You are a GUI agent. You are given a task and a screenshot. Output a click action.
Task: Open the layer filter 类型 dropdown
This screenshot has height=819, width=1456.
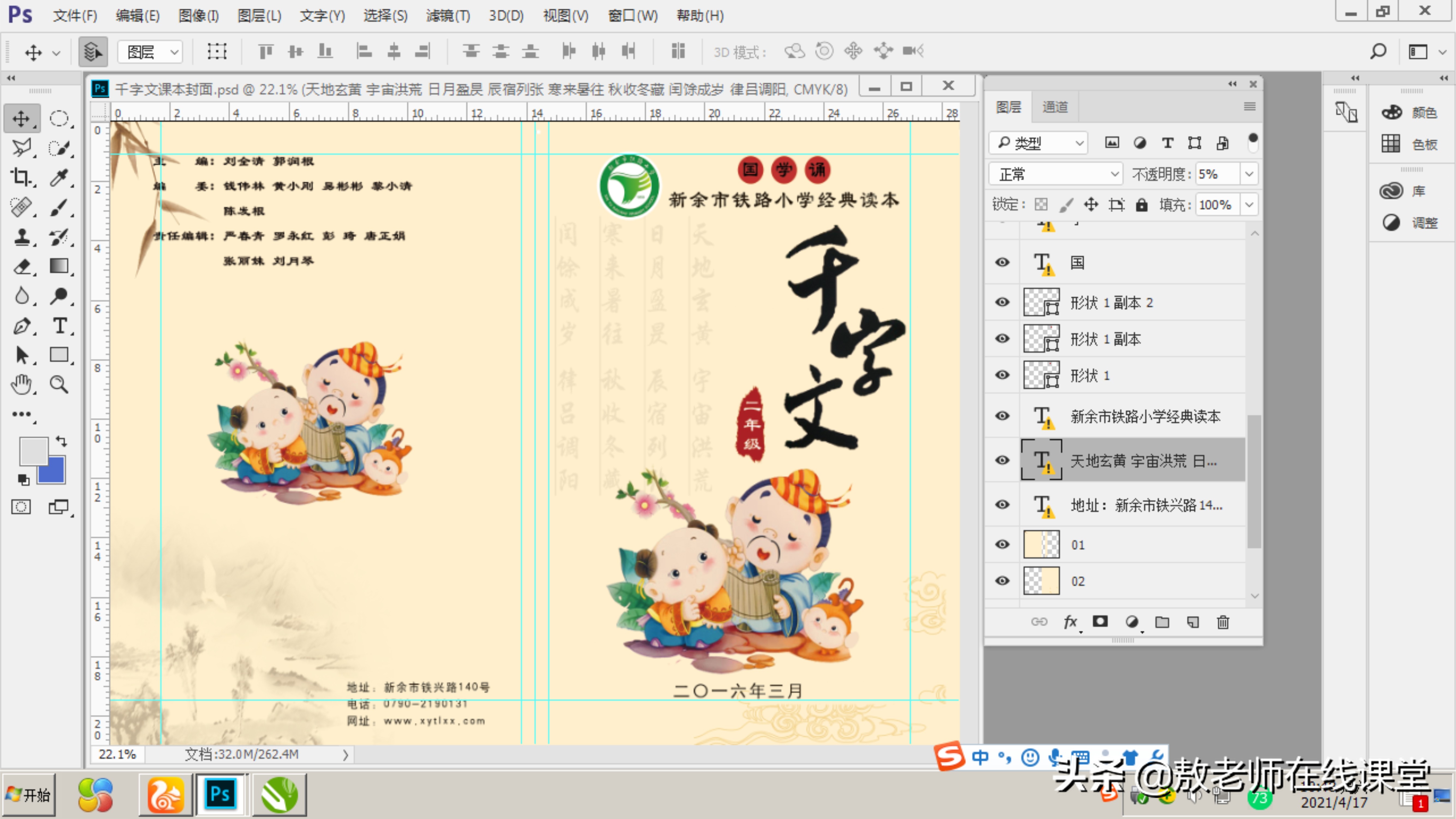point(1038,143)
